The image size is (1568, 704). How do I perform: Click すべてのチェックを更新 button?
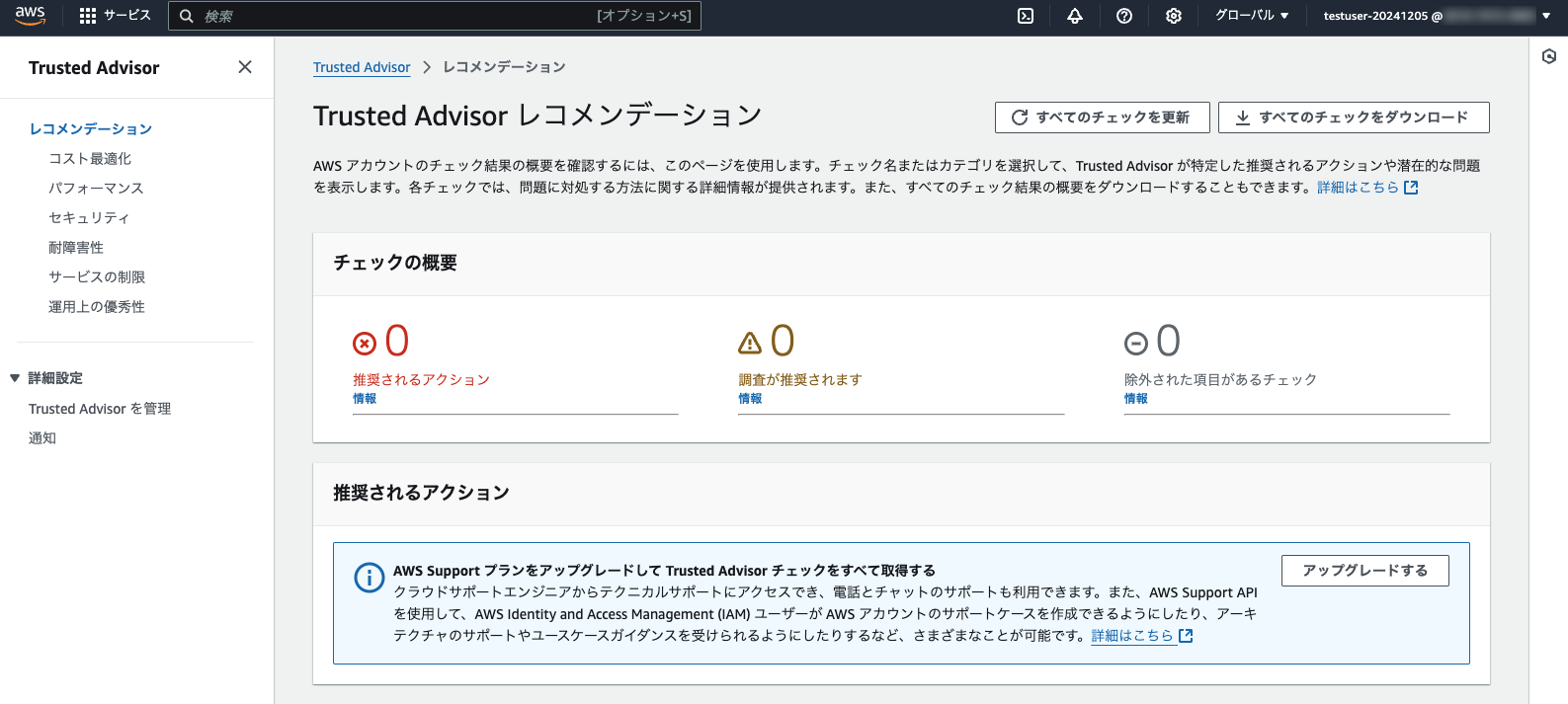tap(1102, 117)
